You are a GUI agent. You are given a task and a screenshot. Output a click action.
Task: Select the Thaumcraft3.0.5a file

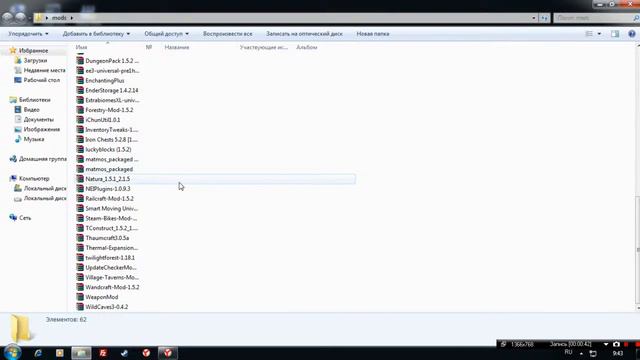(103, 238)
